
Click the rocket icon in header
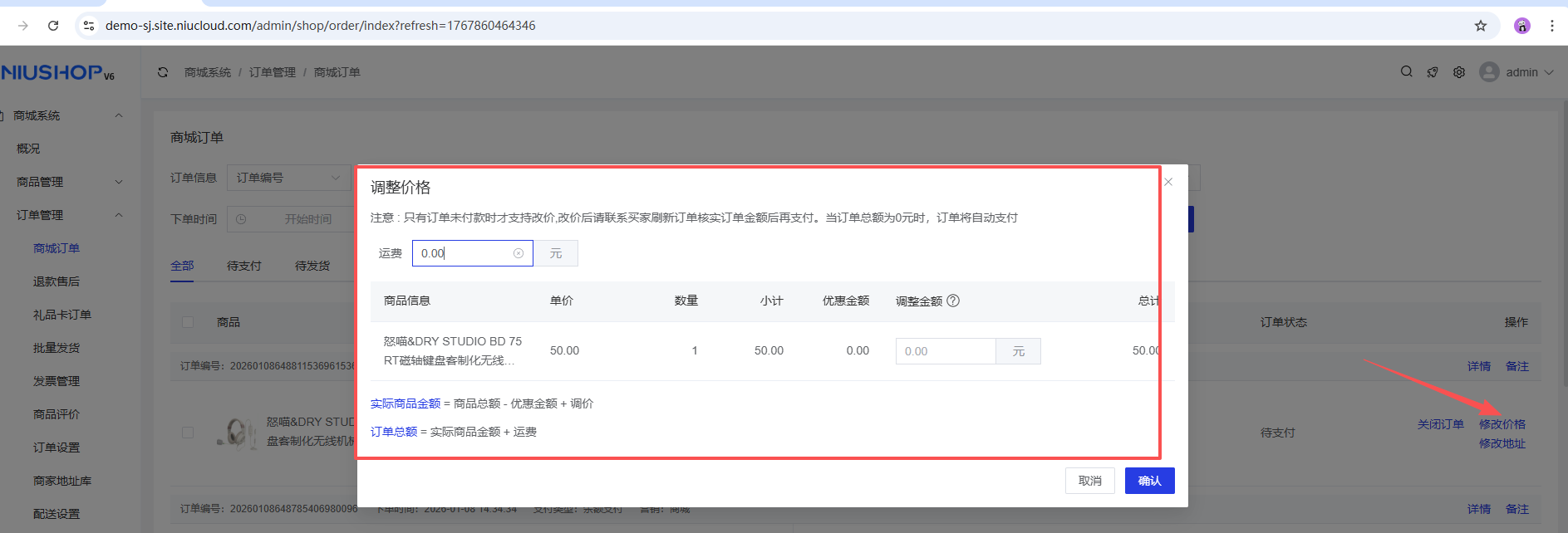point(1433,72)
